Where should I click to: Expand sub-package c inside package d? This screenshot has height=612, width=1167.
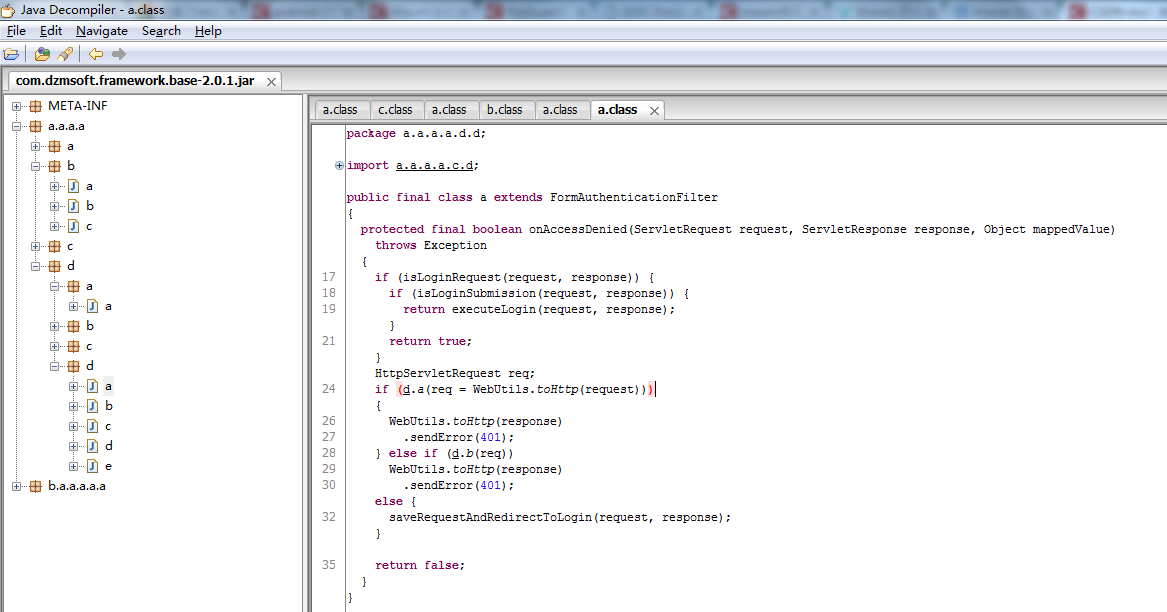(x=54, y=347)
